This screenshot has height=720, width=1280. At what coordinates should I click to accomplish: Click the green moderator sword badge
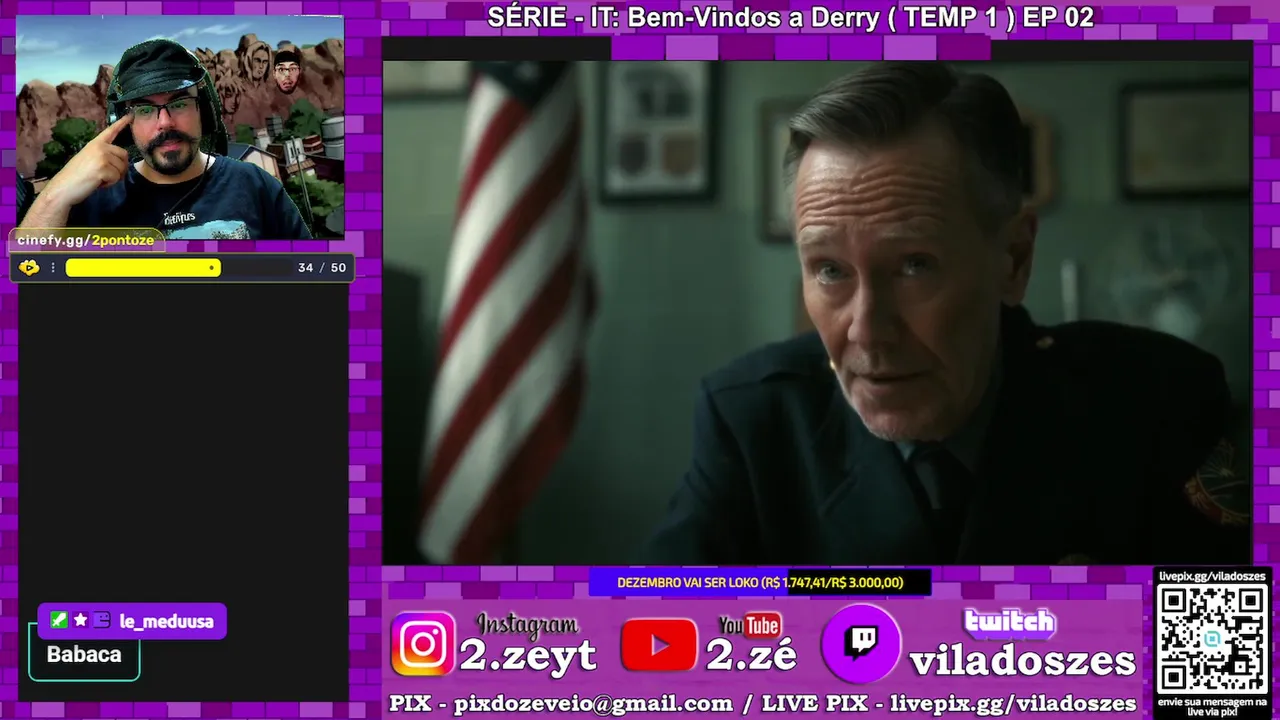pyautogui.click(x=59, y=620)
